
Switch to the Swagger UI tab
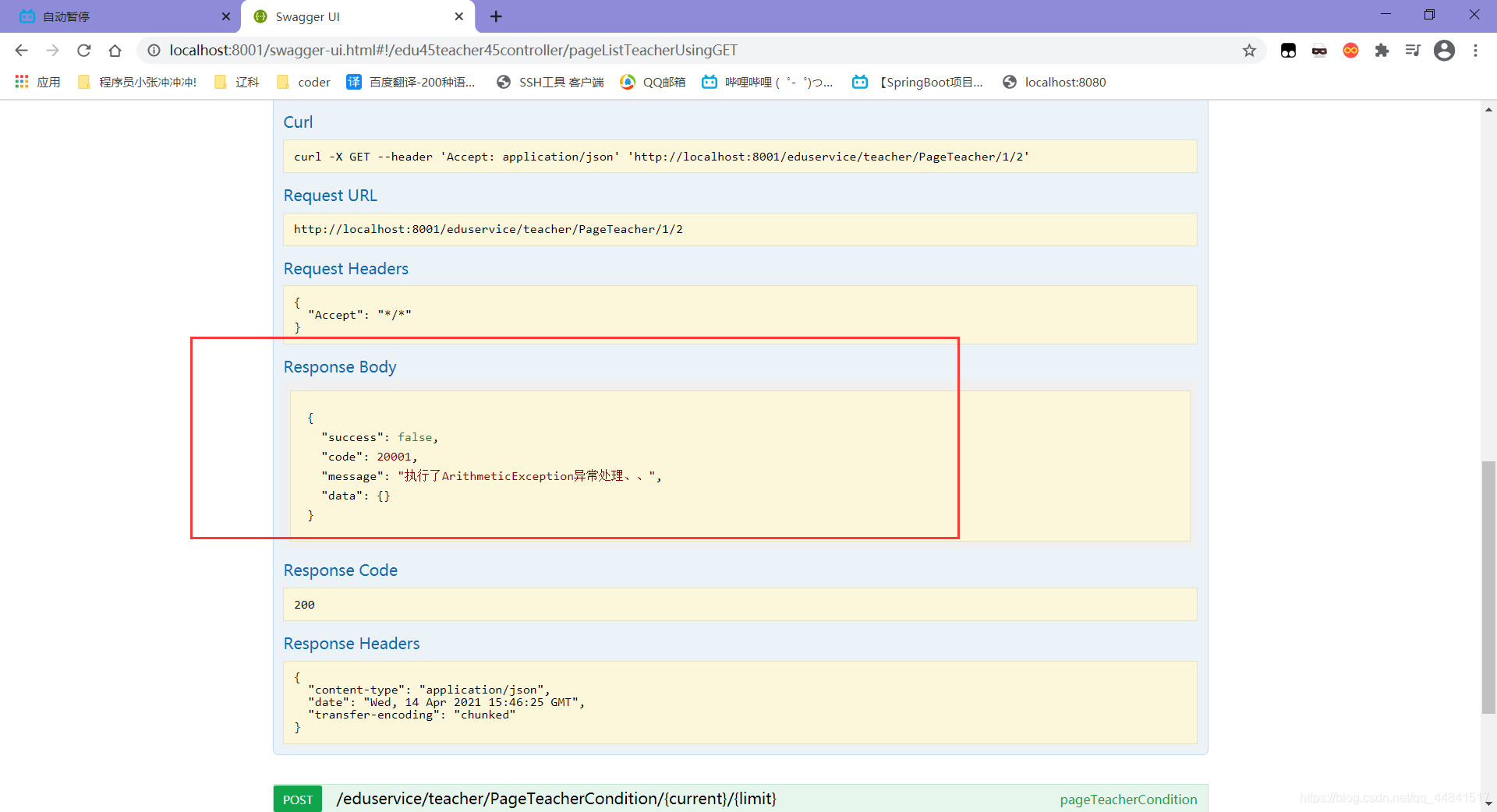pyautogui.click(x=351, y=16)
